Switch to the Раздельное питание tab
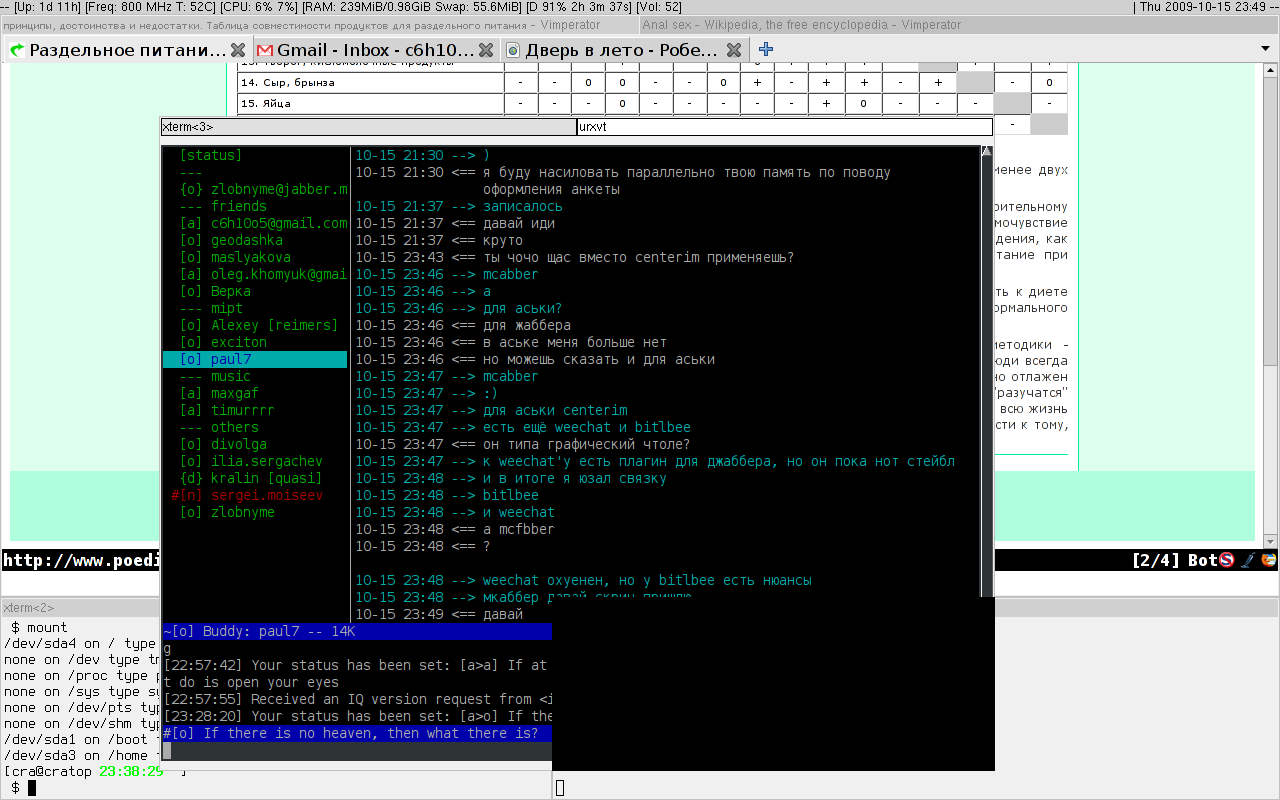Image resolution: width=1280 pixels, height=800 pixels. 126,50
